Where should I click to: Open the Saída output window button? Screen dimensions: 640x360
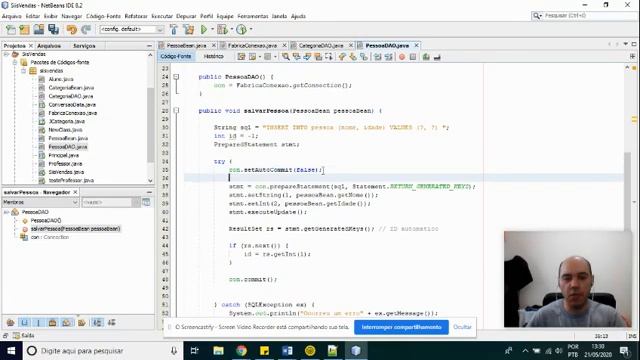click(24, 336)
